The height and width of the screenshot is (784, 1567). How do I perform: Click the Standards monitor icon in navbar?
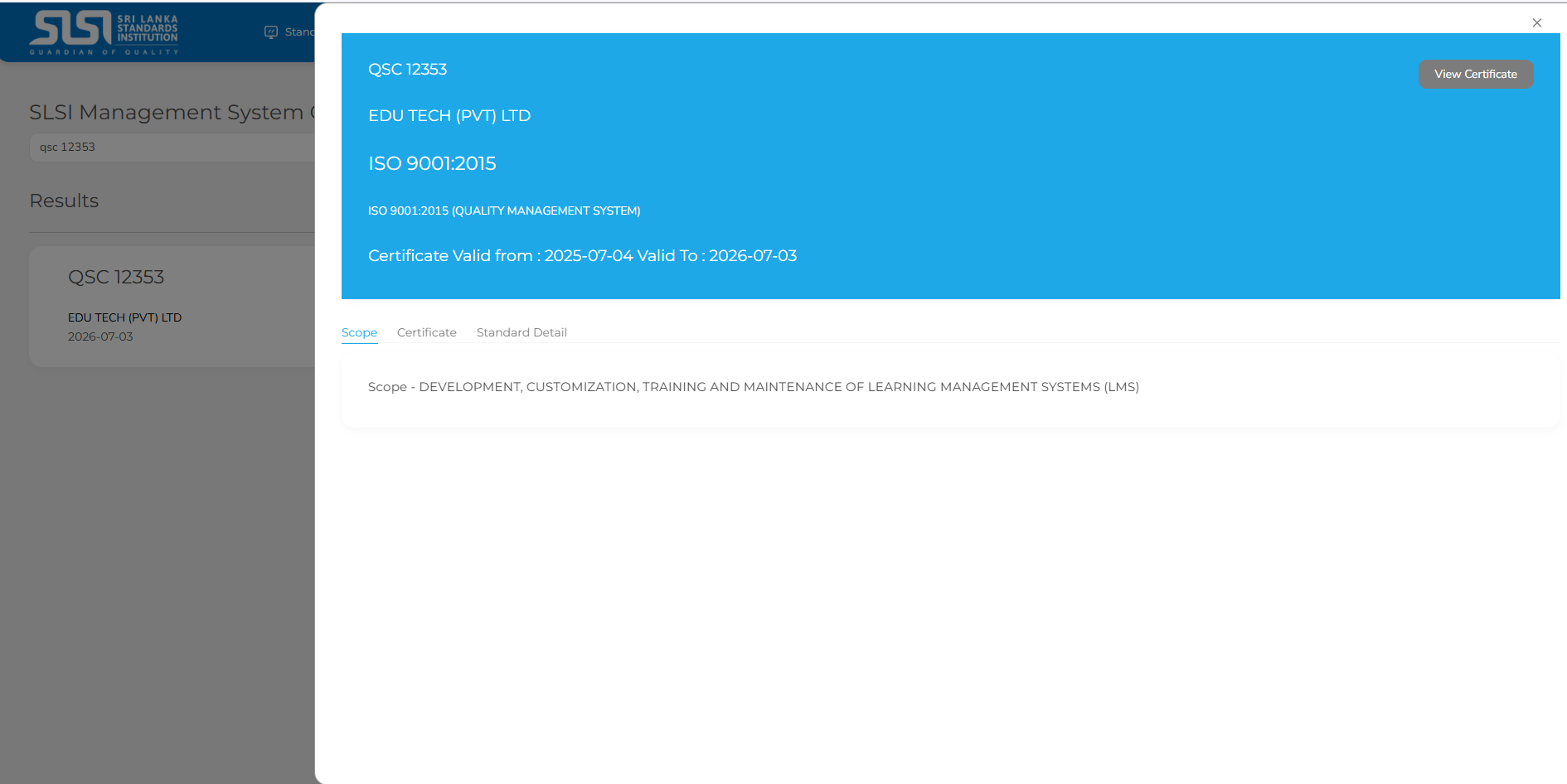pos(271,32)
